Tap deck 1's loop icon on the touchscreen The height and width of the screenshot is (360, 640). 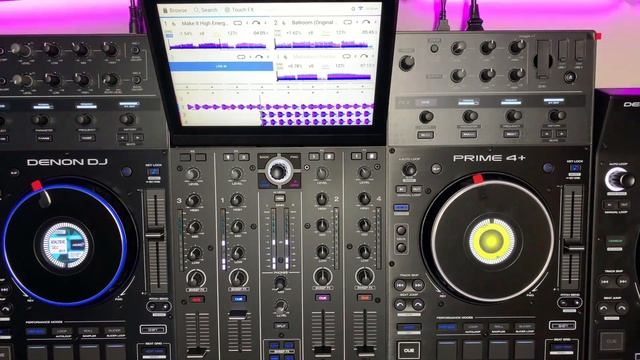point(238,23)
